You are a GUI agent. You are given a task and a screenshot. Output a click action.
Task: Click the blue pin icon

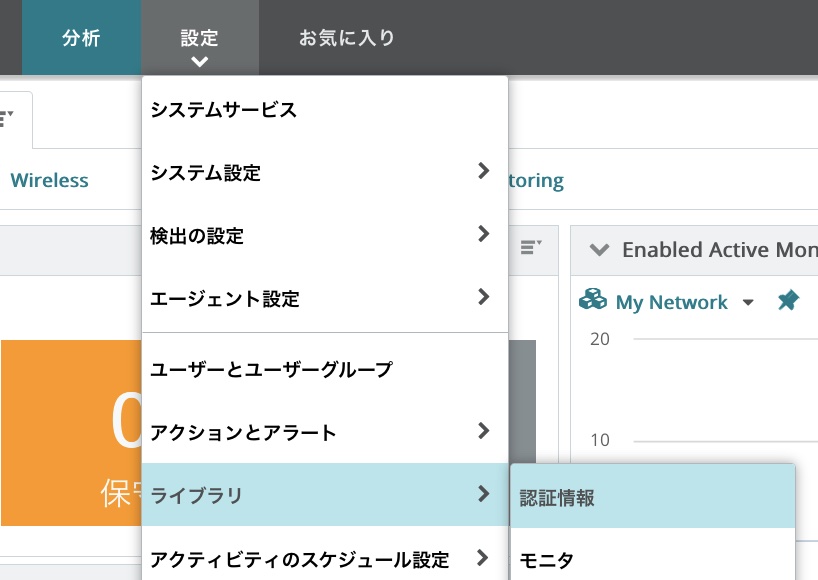(788, 301)
